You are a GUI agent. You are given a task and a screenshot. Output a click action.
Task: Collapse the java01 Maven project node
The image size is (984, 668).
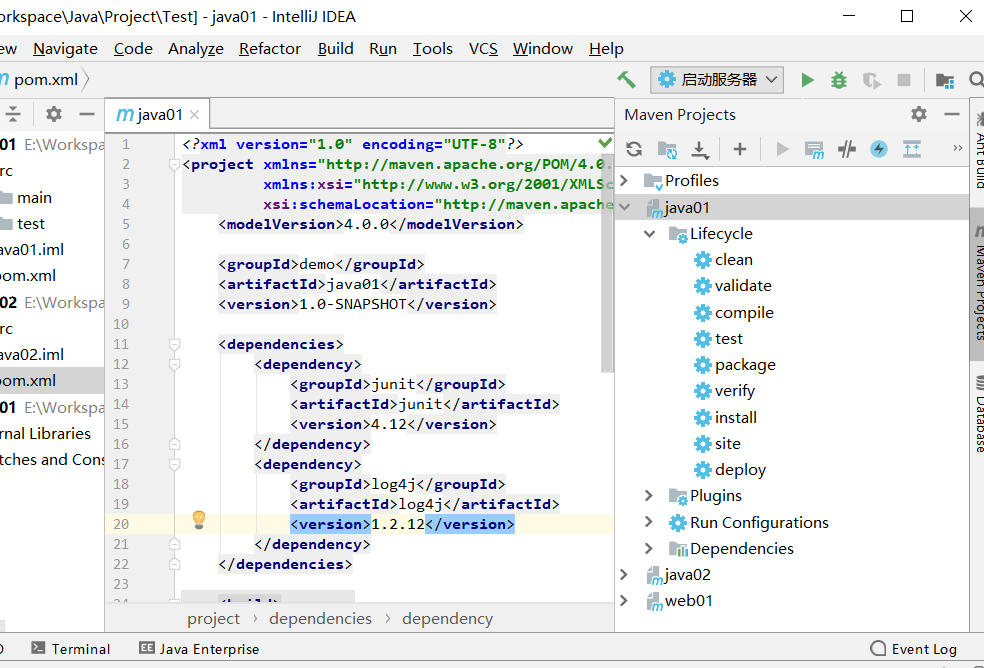coord(624,207)
